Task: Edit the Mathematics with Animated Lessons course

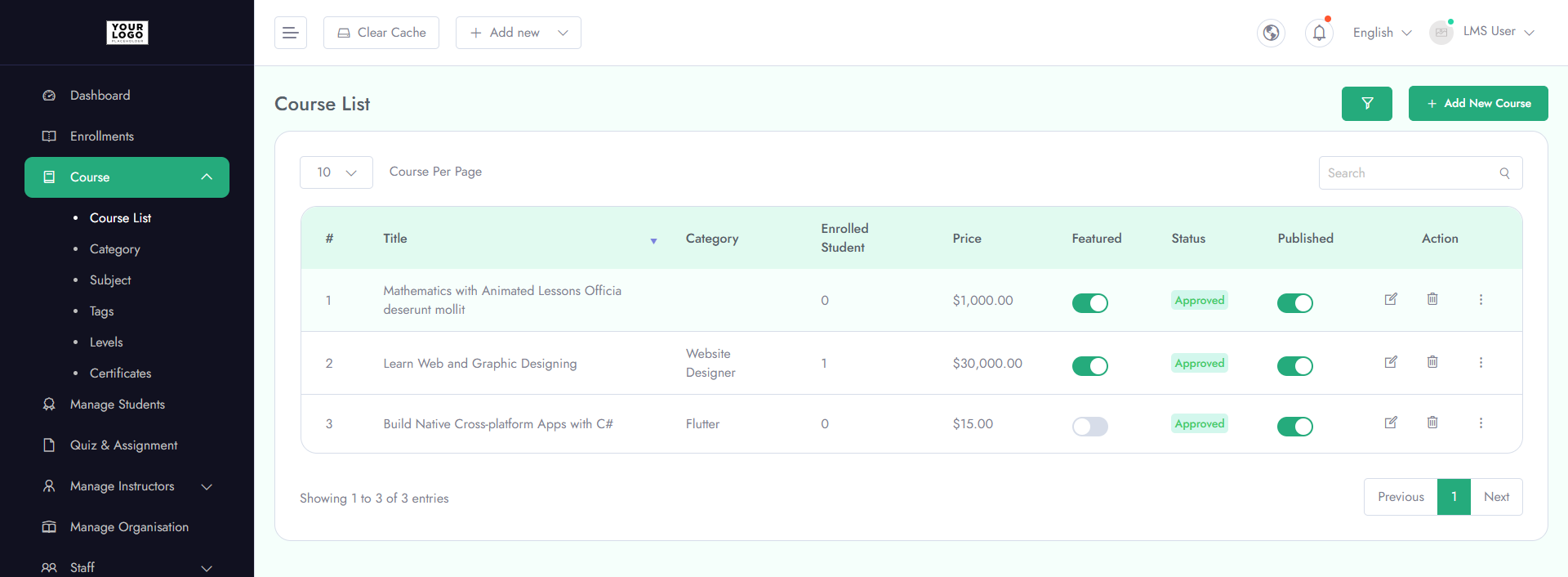Action: pos(1391,299)
